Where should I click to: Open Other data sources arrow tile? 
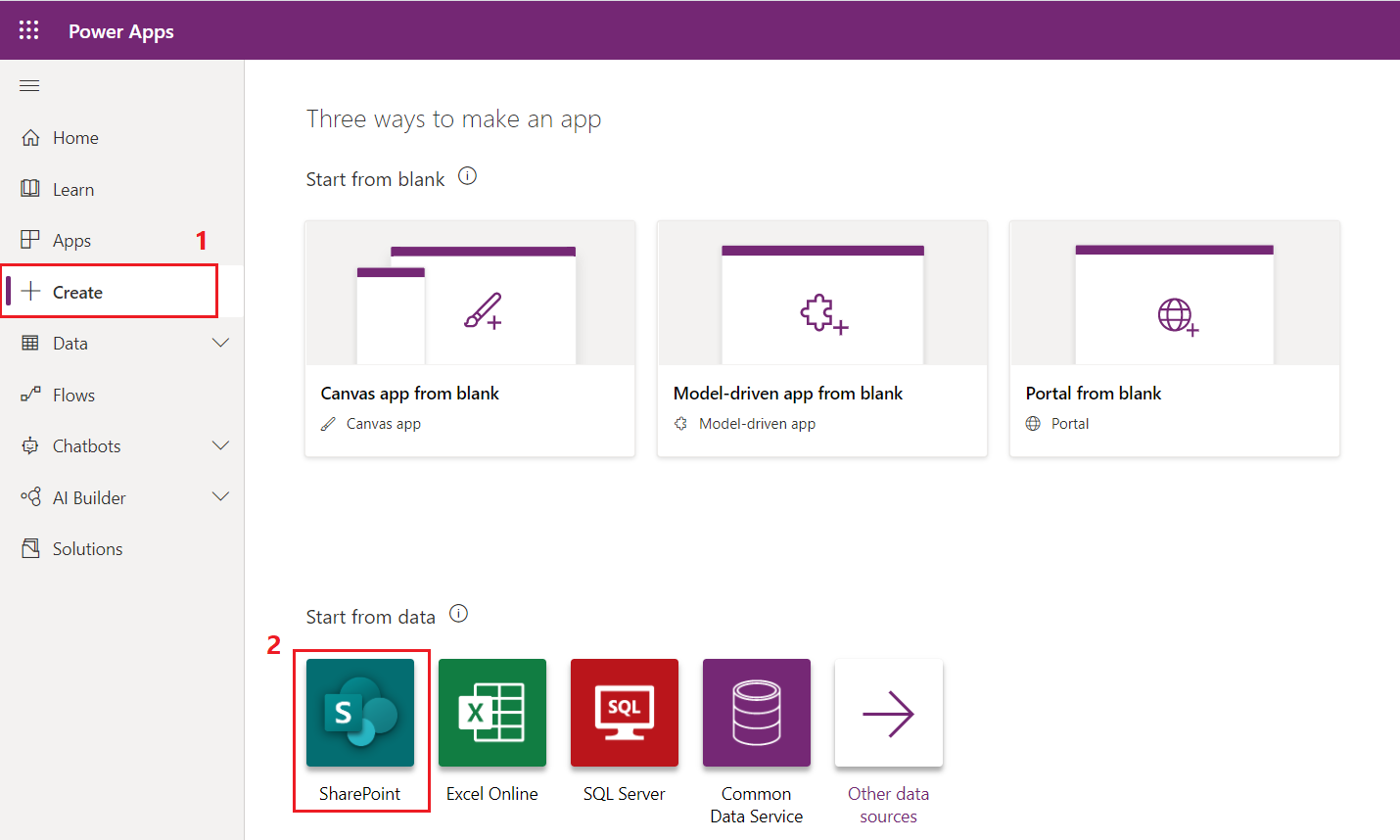coord(888,713)
